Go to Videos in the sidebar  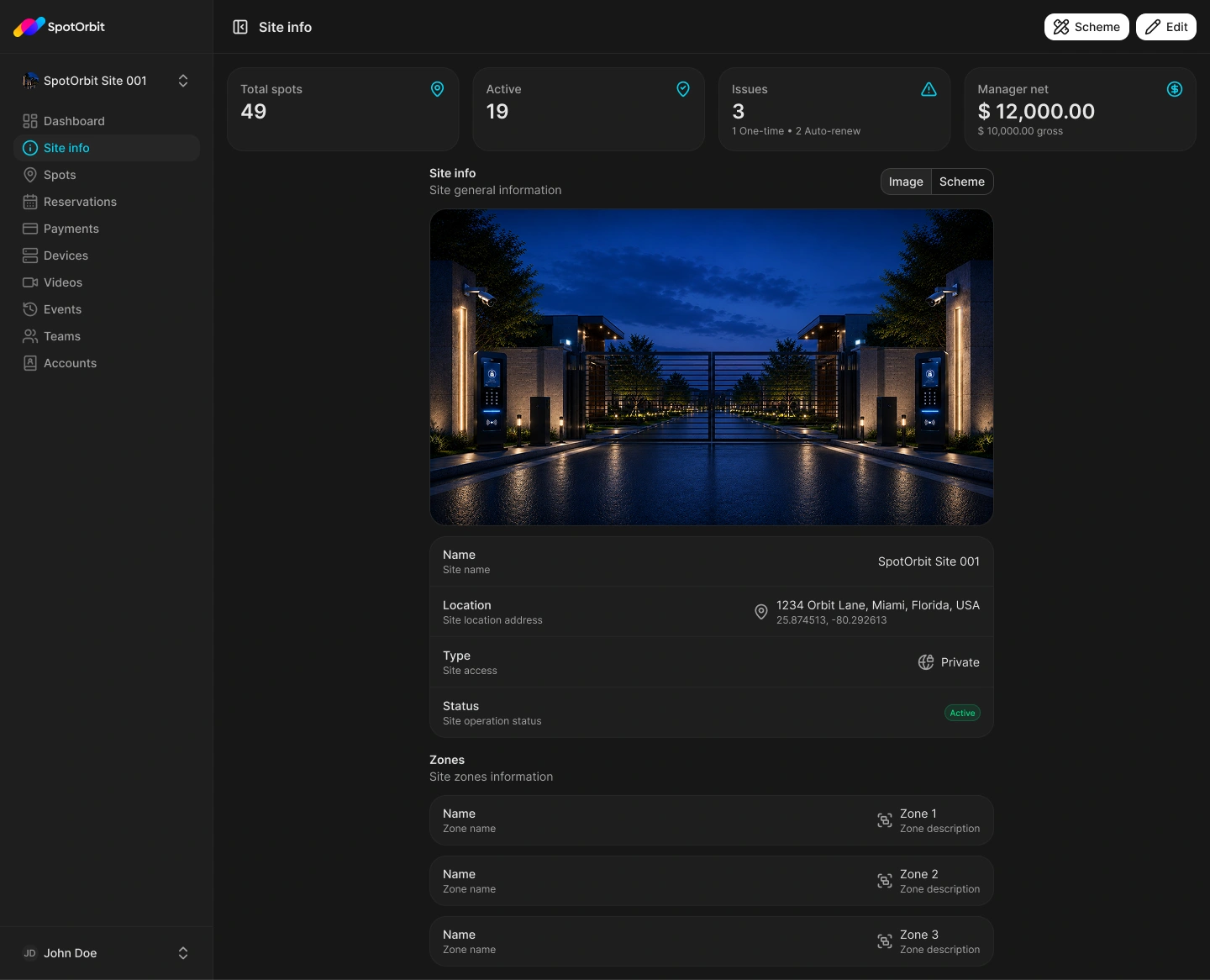pyautogui.click(x=107, y=282)
